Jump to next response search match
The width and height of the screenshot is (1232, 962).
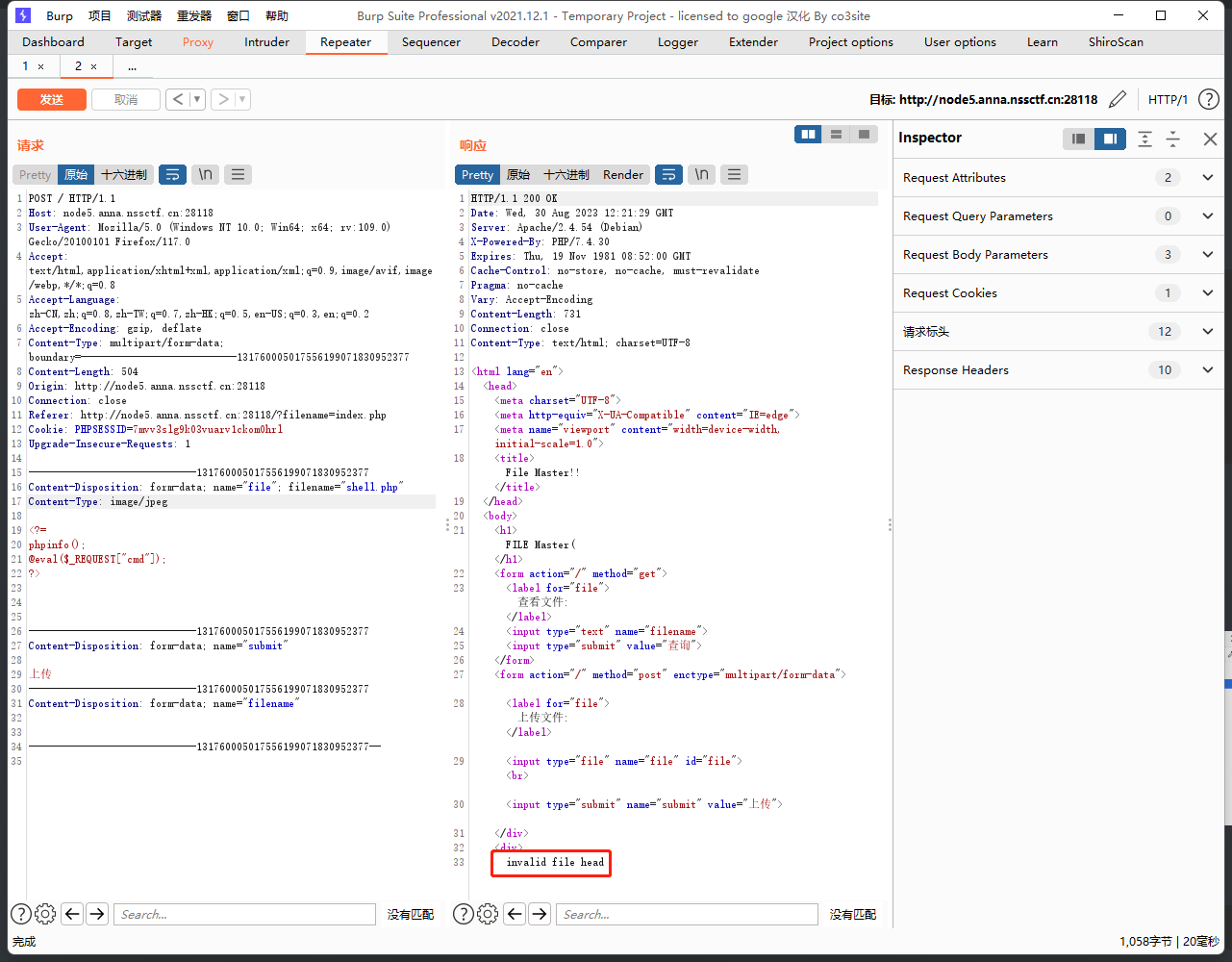pyautogui.click(x=540, y=914)
